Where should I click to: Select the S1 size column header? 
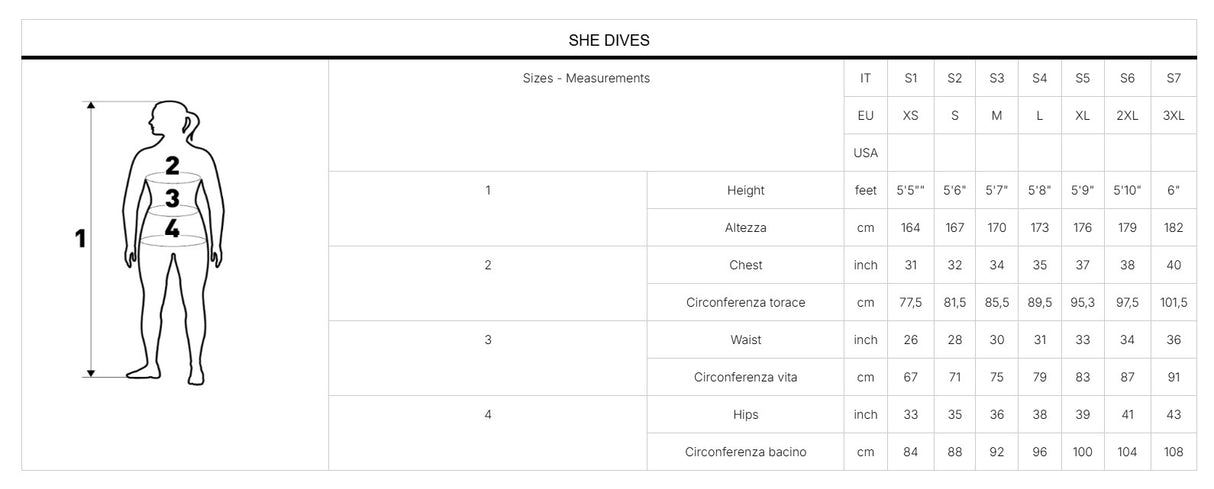(x=910, y=78)
